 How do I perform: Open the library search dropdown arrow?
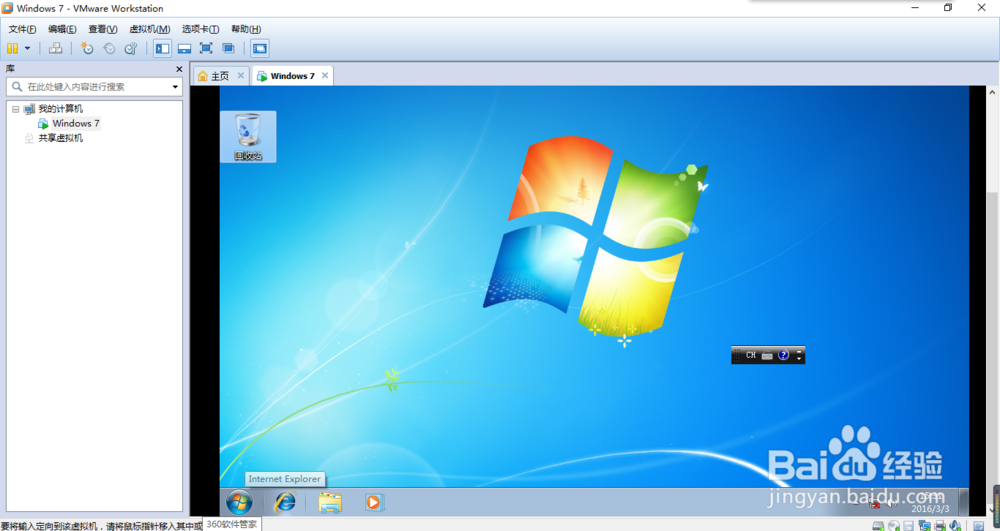click(x=175, y=87)
